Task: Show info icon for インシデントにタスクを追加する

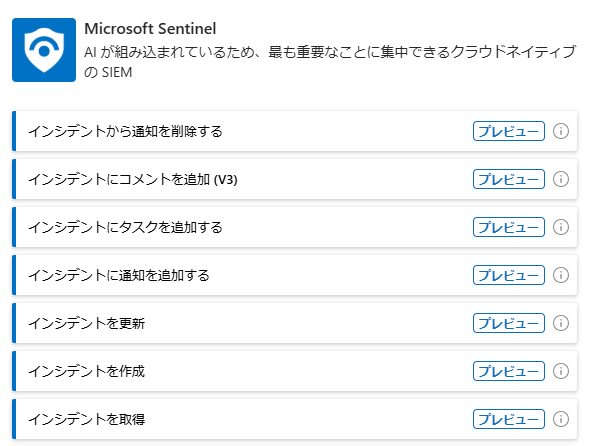Action: click(x=561, y=227)
